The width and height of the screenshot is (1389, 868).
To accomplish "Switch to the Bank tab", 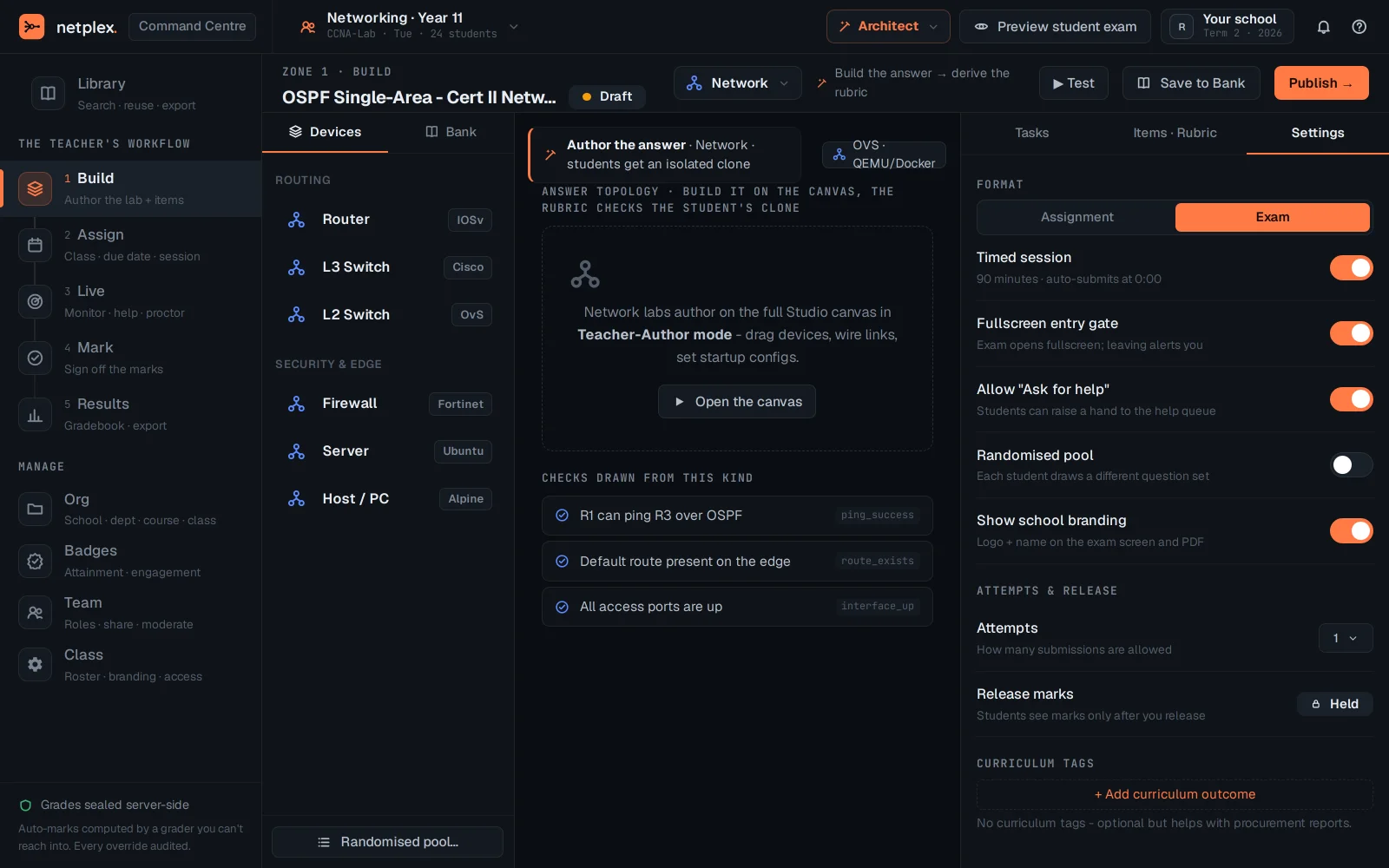I will point(451,132).
